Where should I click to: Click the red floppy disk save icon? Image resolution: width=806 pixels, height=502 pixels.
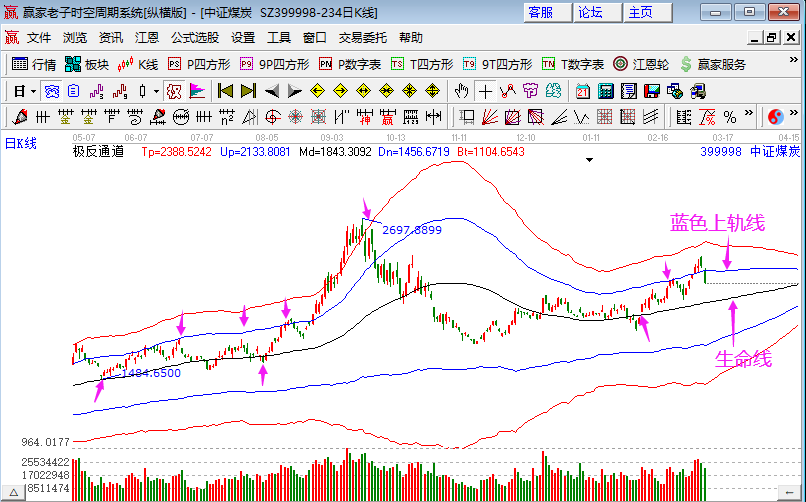pyautogui.click(x=651, y=91)
